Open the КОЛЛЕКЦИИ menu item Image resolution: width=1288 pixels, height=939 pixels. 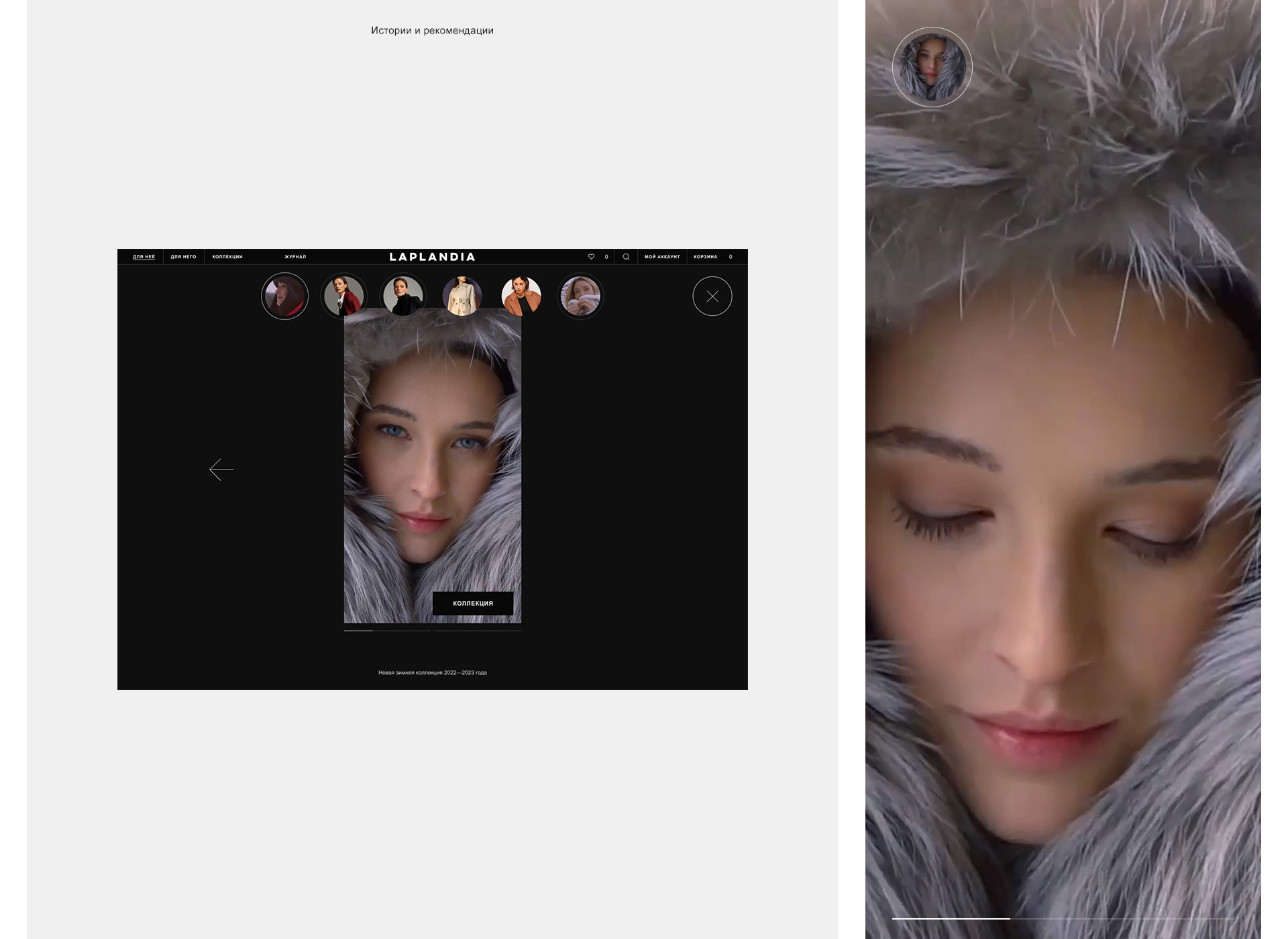[227, 257]
